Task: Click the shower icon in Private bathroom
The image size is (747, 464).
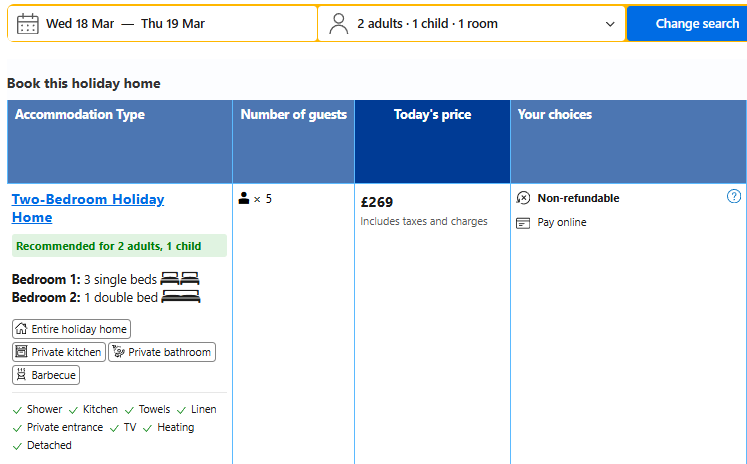Action: [x=118, y=352]
